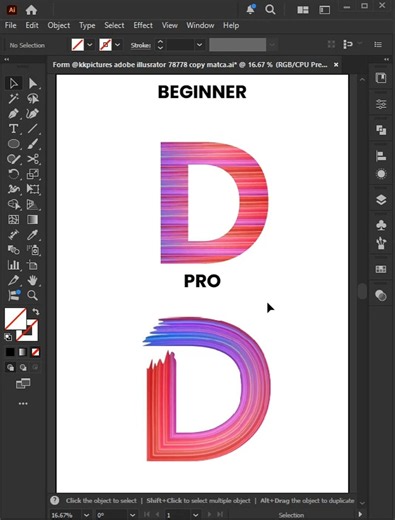The width and height of the screenshot is (395, 520).
Task: Open the Type menu
Action: tap(87, 25)
